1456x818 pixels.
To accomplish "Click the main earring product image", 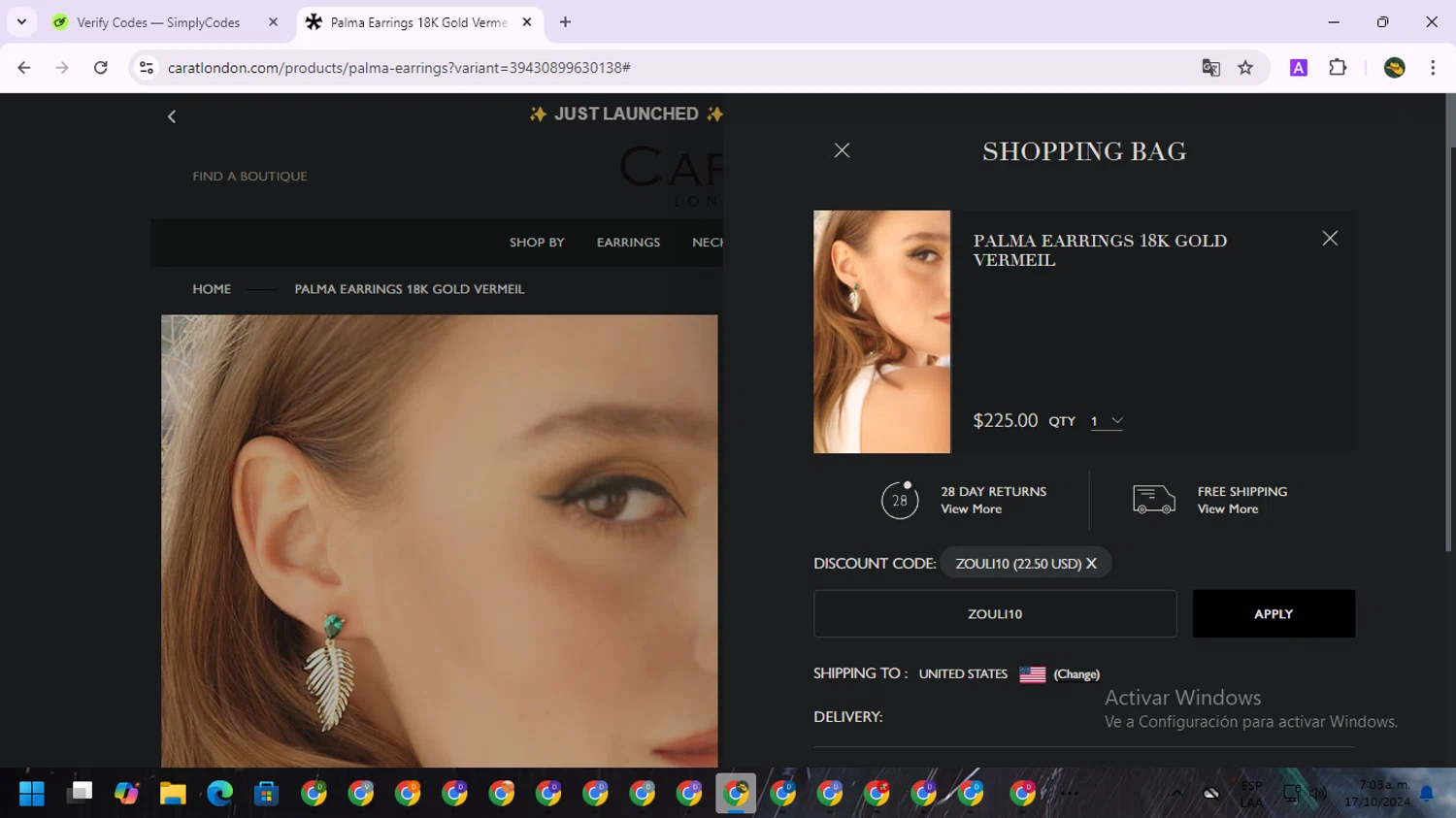I will click(440, 540).
